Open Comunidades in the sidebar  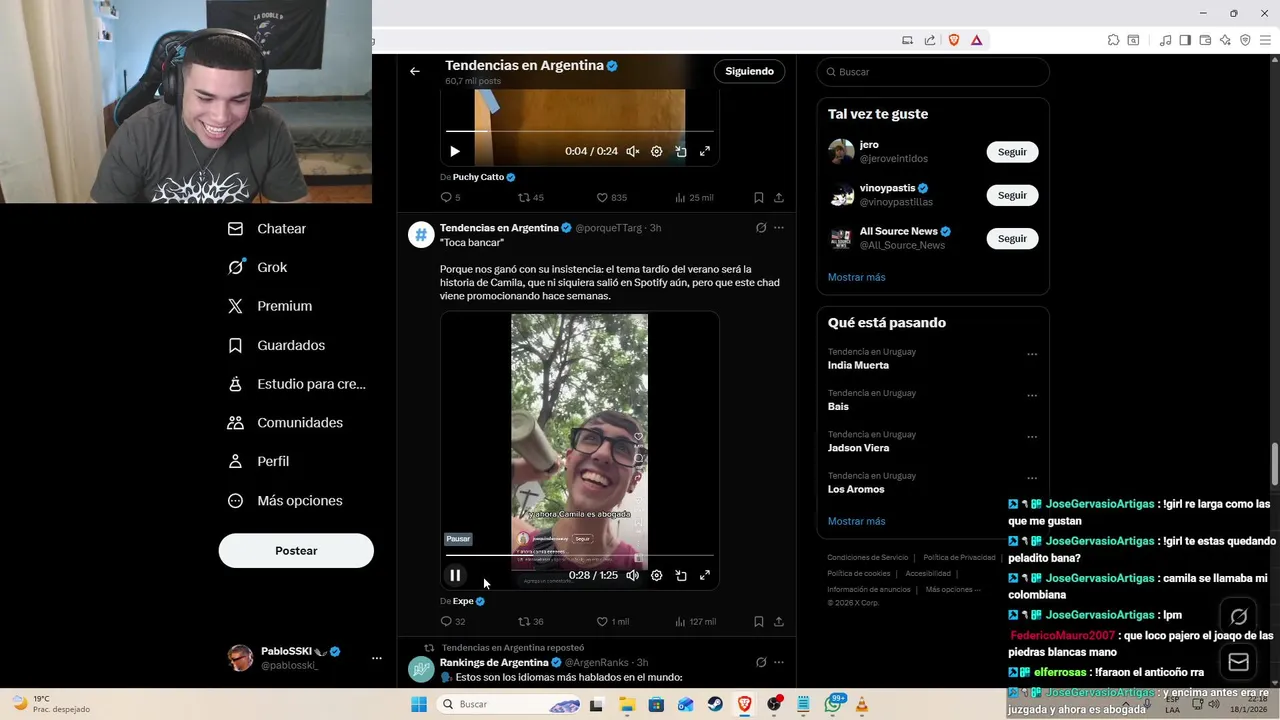(285, 423)
